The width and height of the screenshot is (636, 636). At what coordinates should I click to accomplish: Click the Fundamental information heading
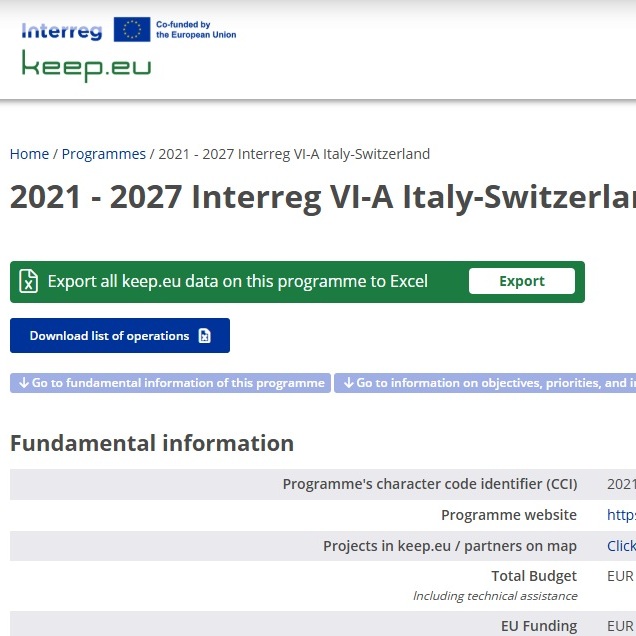[x=152, y=443]
